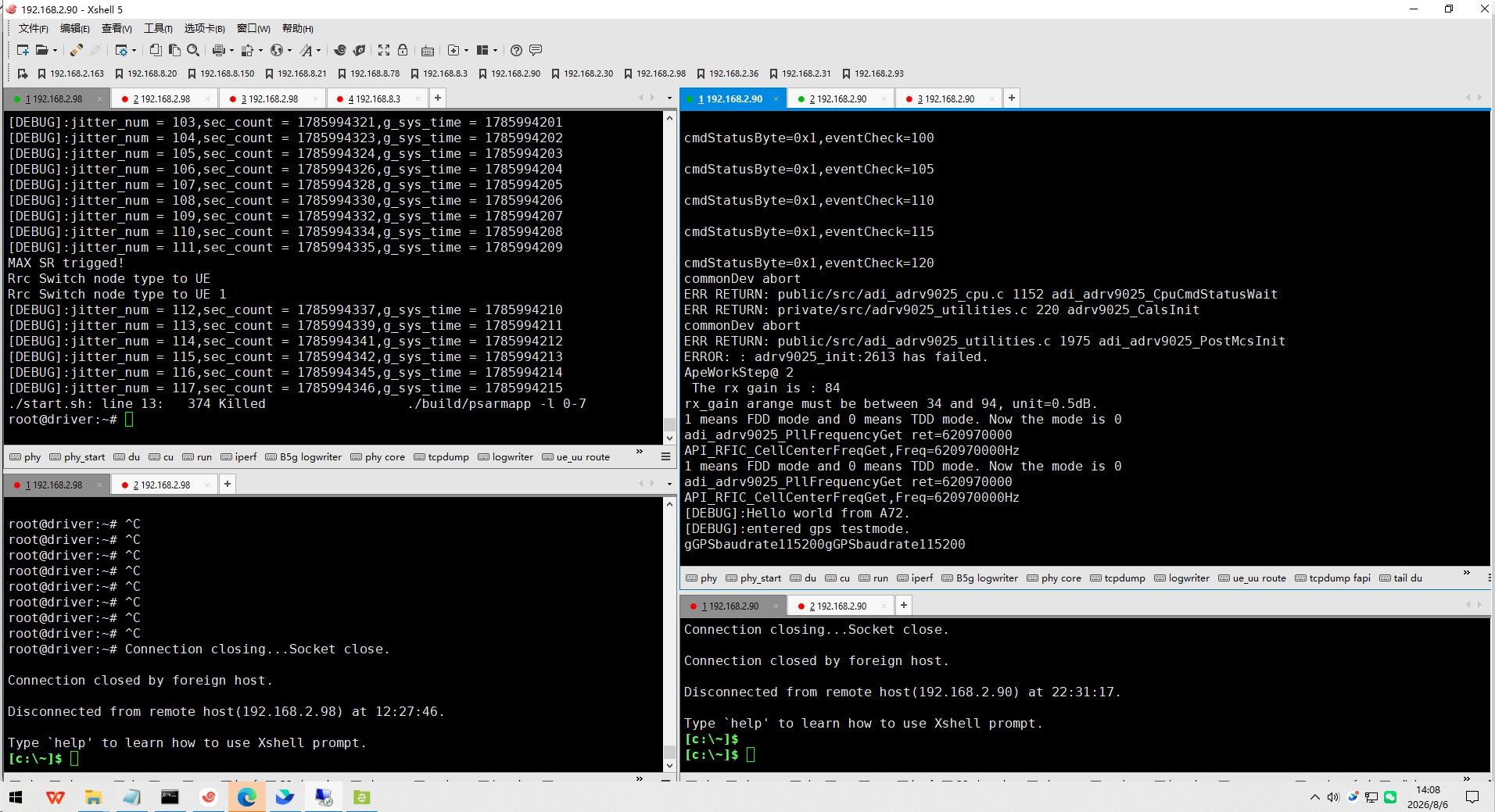The width and height of the screenshot is (1495, 812).
Task: Click the Reconnect plug icon in toolbar
Action: [x=76, y=50]
